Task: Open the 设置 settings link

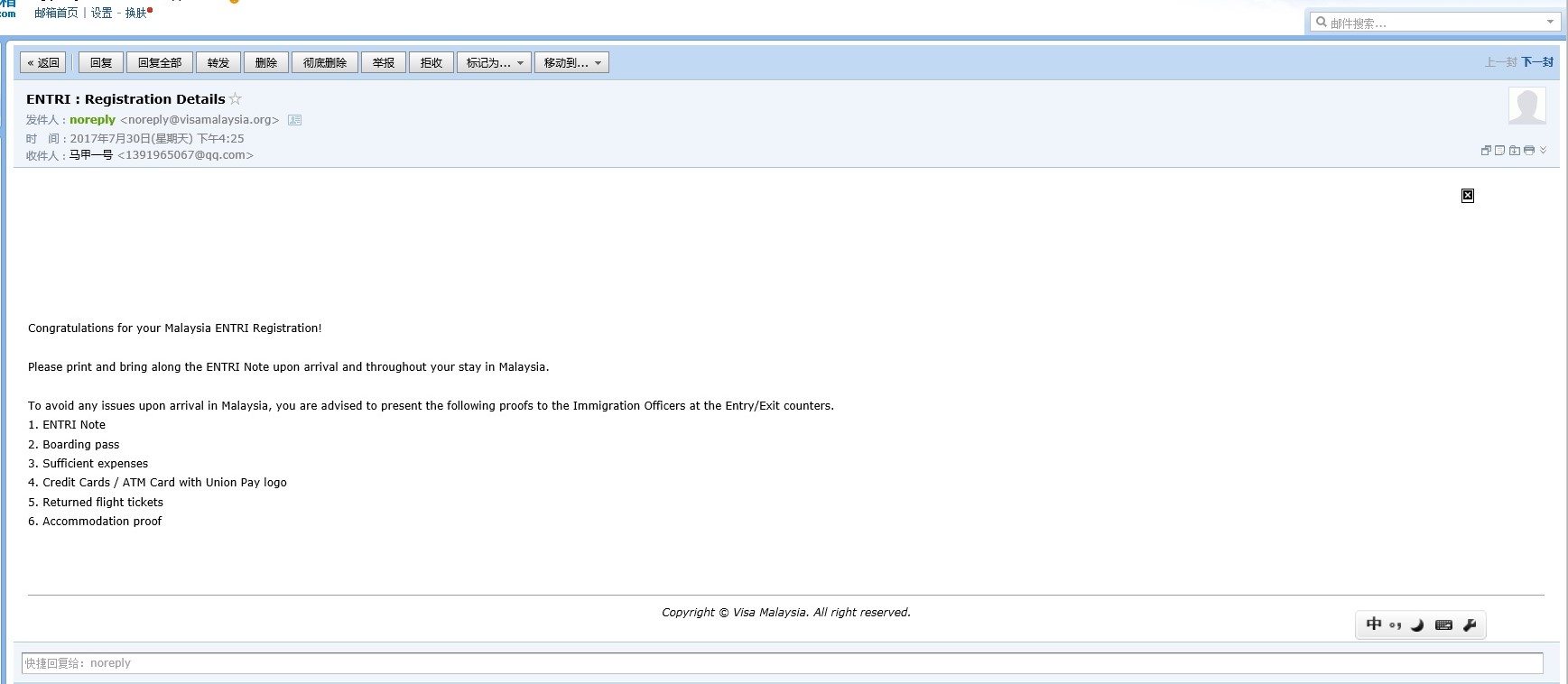Action: coord(102,13)
